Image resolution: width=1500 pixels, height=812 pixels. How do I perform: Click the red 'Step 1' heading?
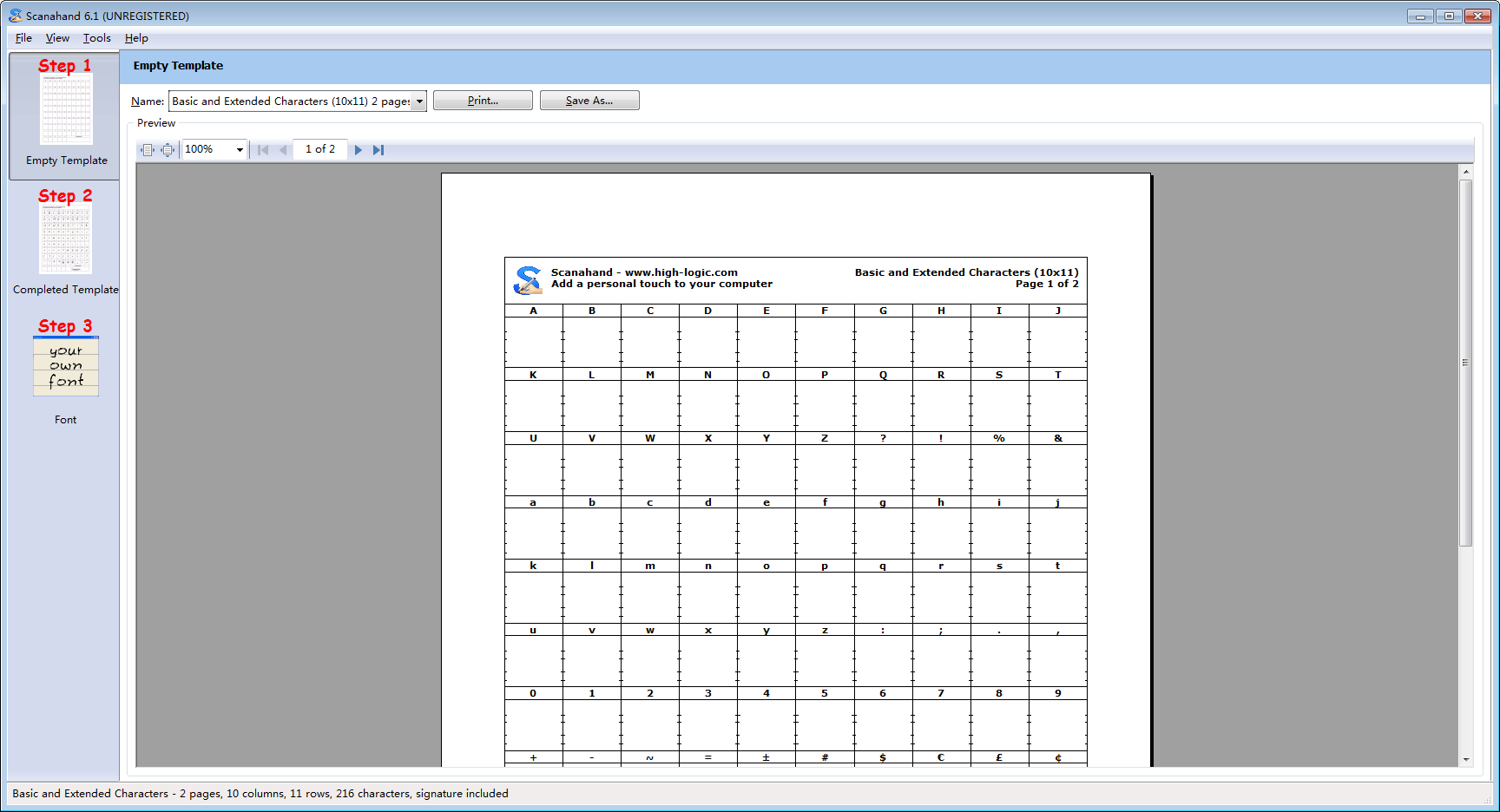pos(65,66)
